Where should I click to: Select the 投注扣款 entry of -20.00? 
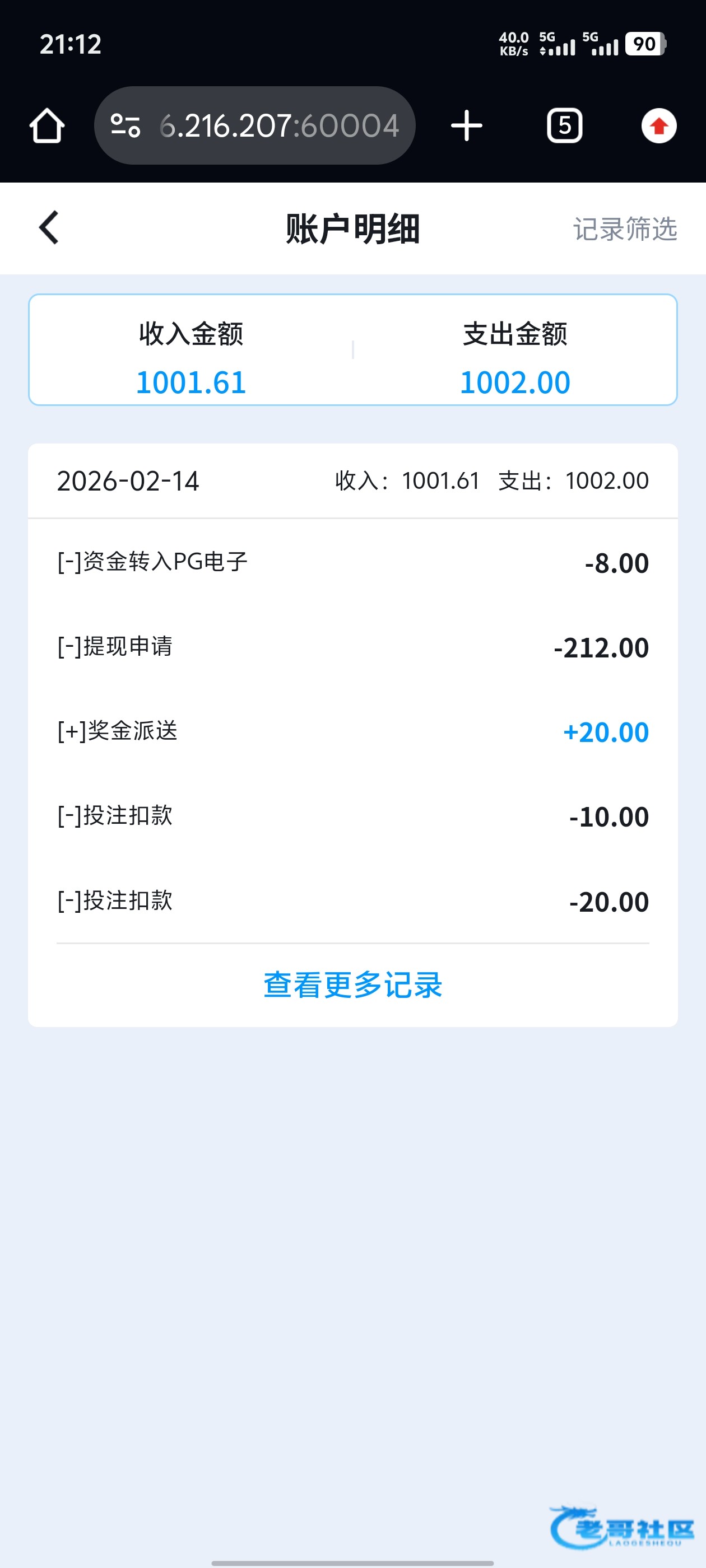(x=352, y=900)
